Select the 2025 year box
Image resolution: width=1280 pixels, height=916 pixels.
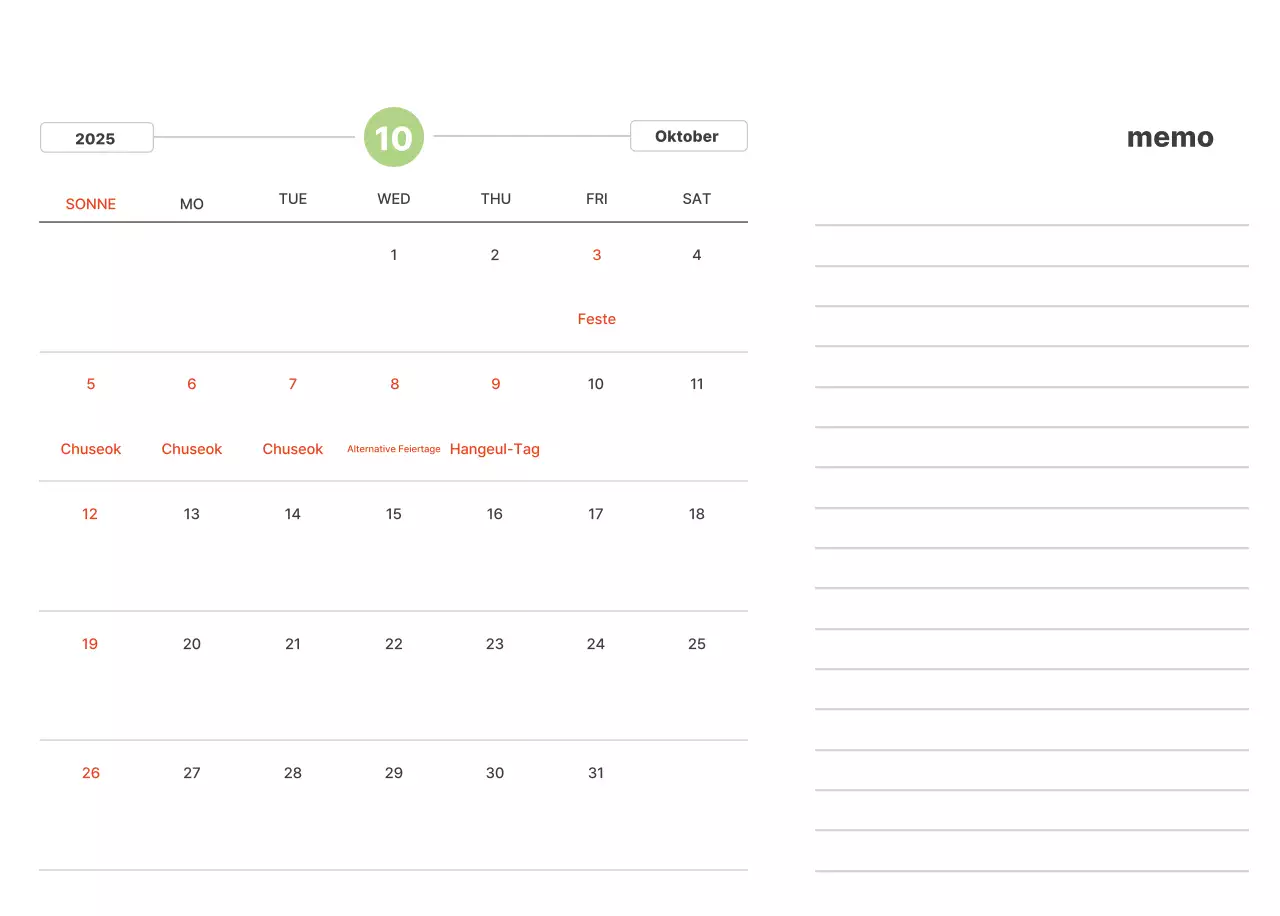tap(96, 138)
